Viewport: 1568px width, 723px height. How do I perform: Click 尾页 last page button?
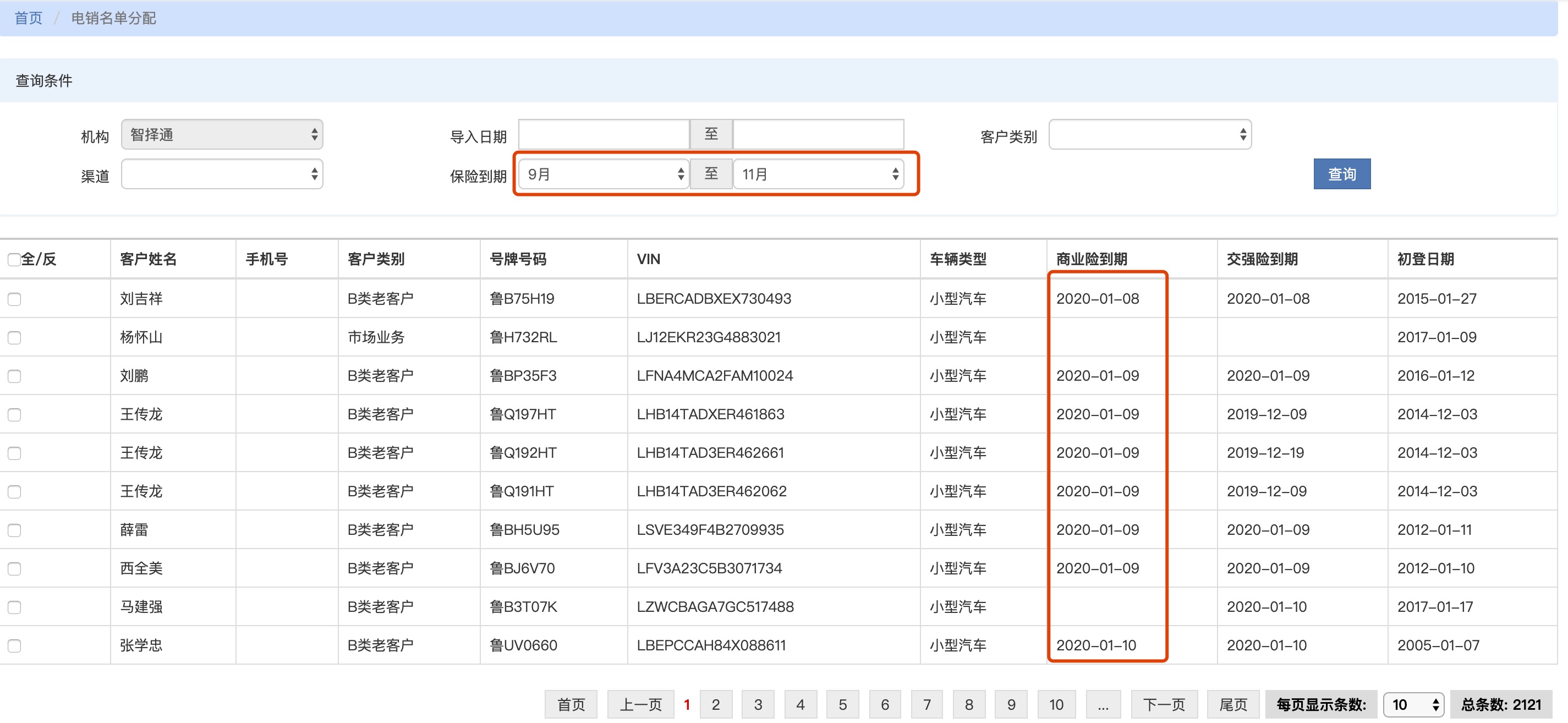[x=1232, y=705]
